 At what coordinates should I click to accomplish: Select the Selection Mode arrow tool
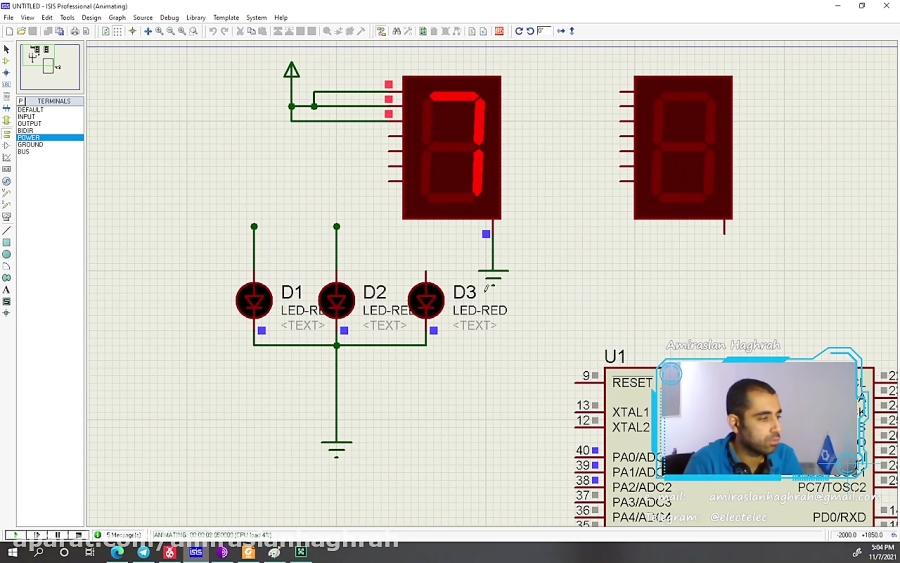[6, 49]
